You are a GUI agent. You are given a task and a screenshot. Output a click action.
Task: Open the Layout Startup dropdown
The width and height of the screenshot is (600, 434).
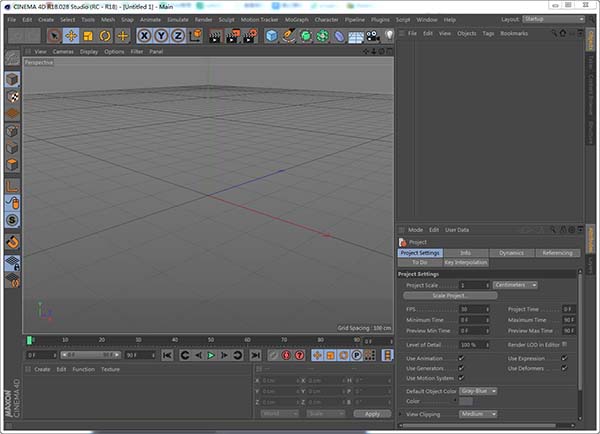coord(554,19)
